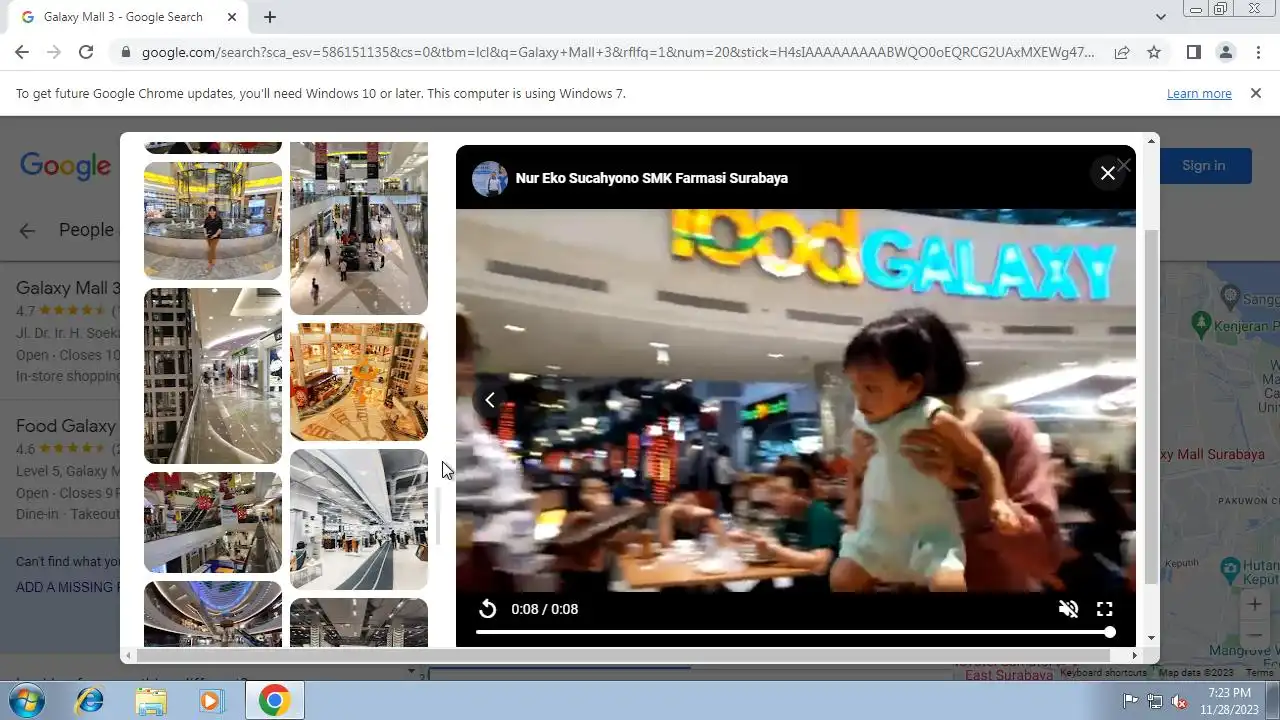Open Windows Media Player from the taskbar
The height and width of the screenshot is (720, 1280).
pos(211,701)
